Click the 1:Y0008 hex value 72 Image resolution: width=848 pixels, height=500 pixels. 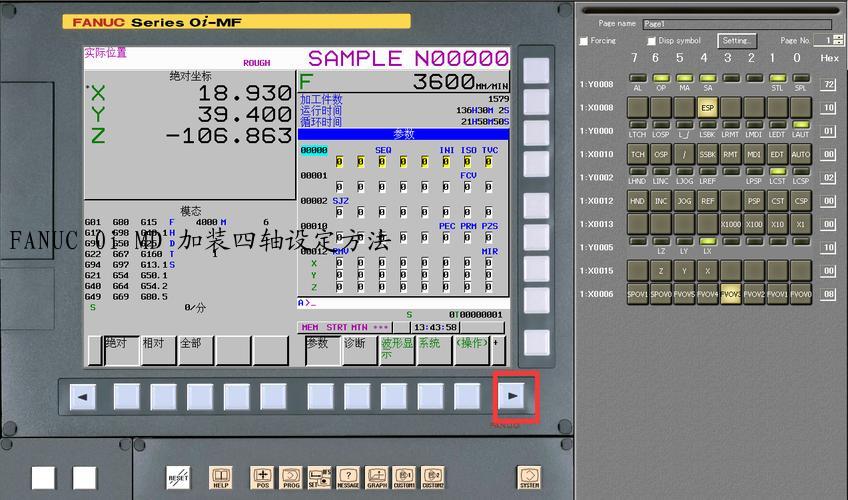coord(828,84)
